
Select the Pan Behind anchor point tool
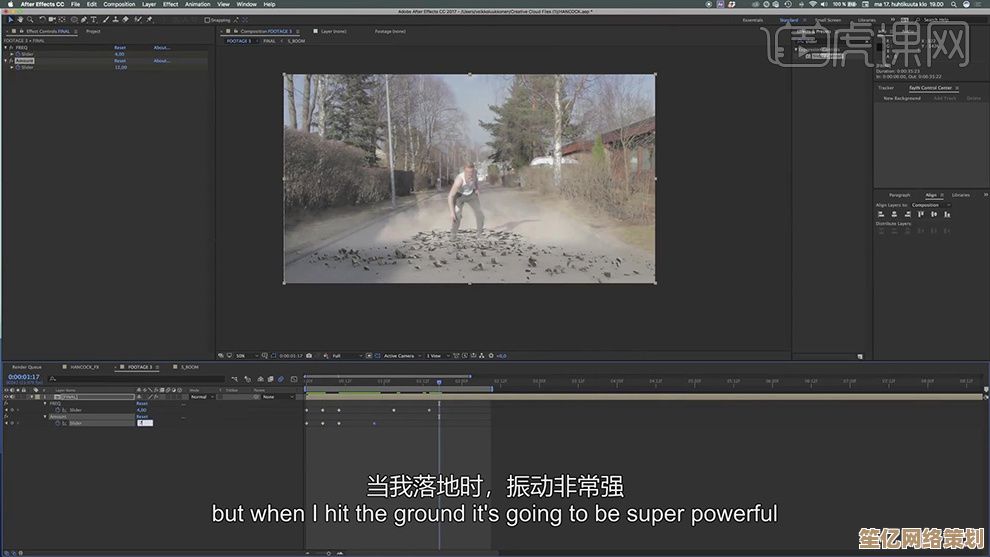[x=62, y=20]
